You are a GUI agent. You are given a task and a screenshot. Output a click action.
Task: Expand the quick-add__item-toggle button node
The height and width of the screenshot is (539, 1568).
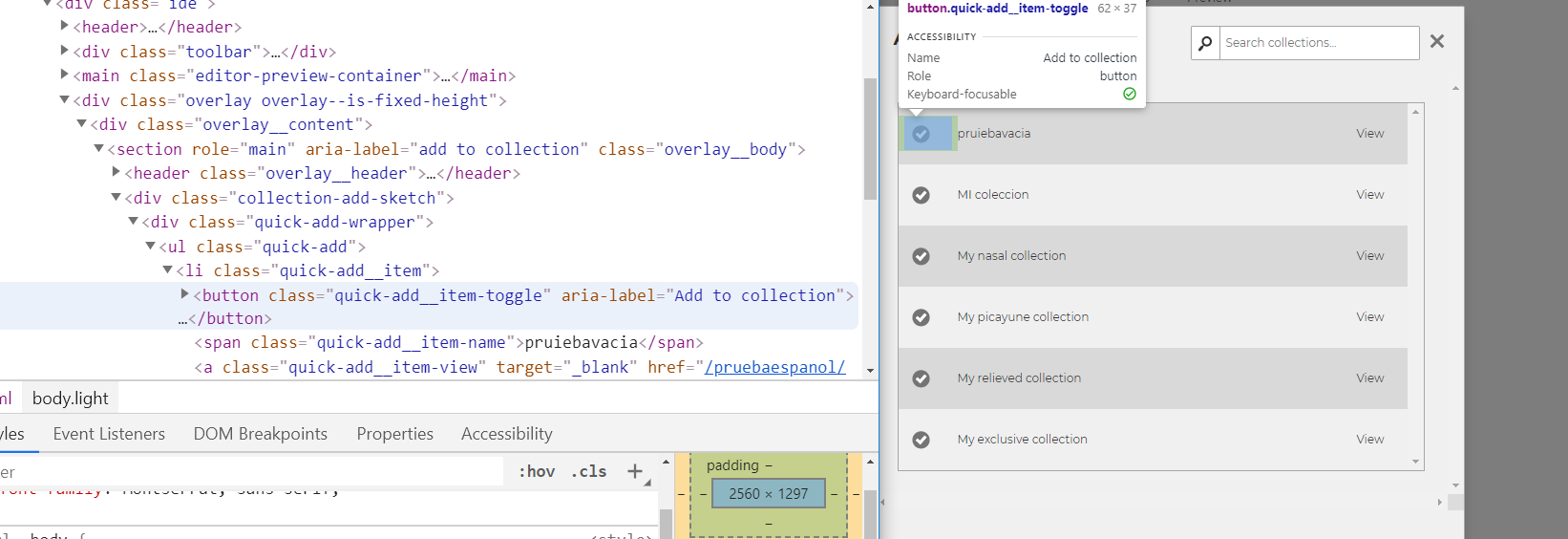184,293
